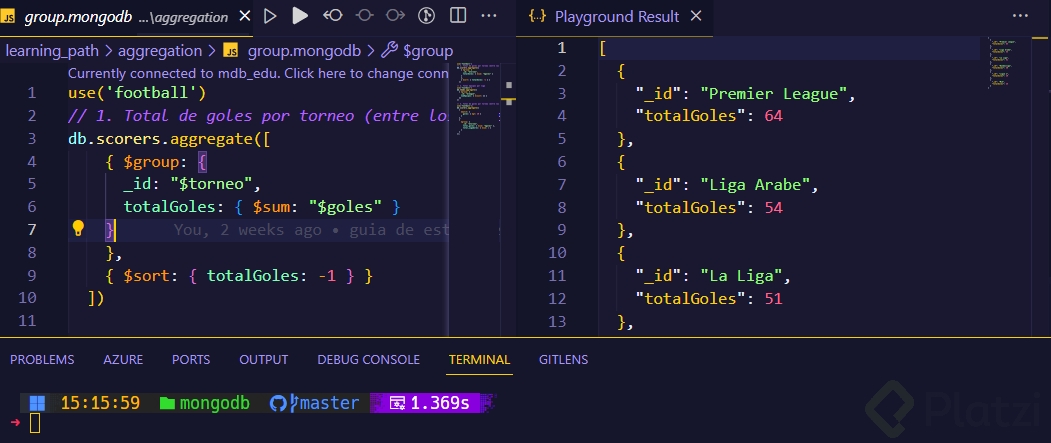
Task: Click the wrench icon beside $group breadcrumb
Action: 389,50
